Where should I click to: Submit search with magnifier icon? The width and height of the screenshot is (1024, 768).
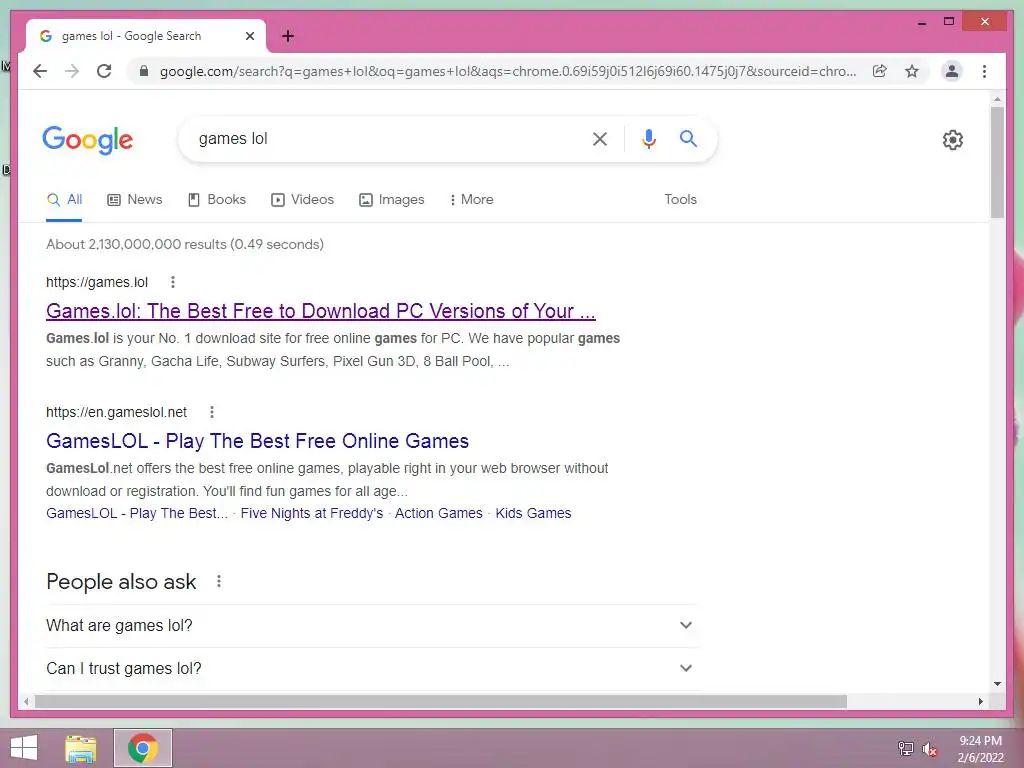pyautogui.click(x=688, y=138)
